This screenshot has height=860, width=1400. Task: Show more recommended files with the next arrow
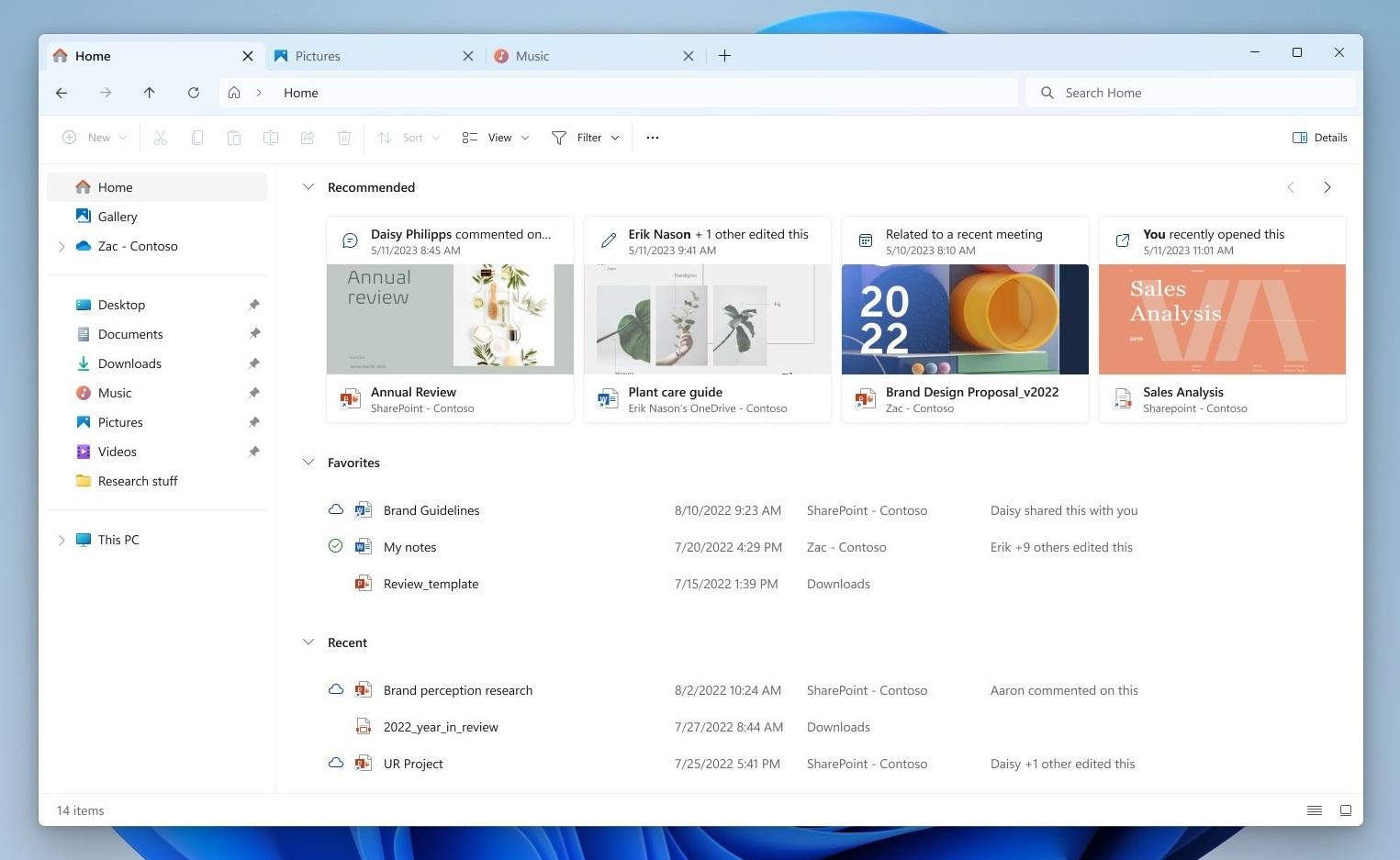pos(1327,186)
